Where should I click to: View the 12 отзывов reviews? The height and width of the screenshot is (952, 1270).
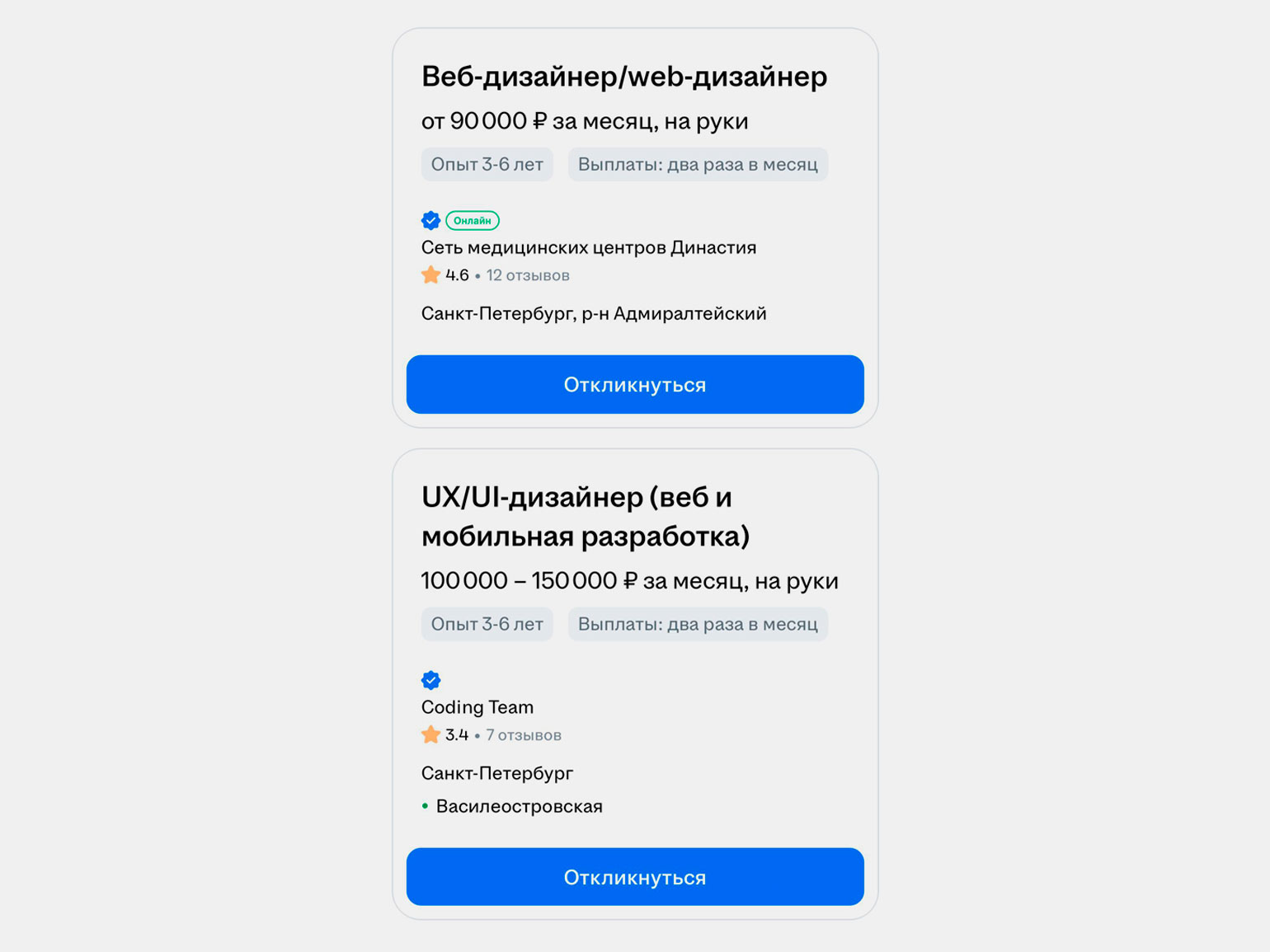tap(528, 275)
